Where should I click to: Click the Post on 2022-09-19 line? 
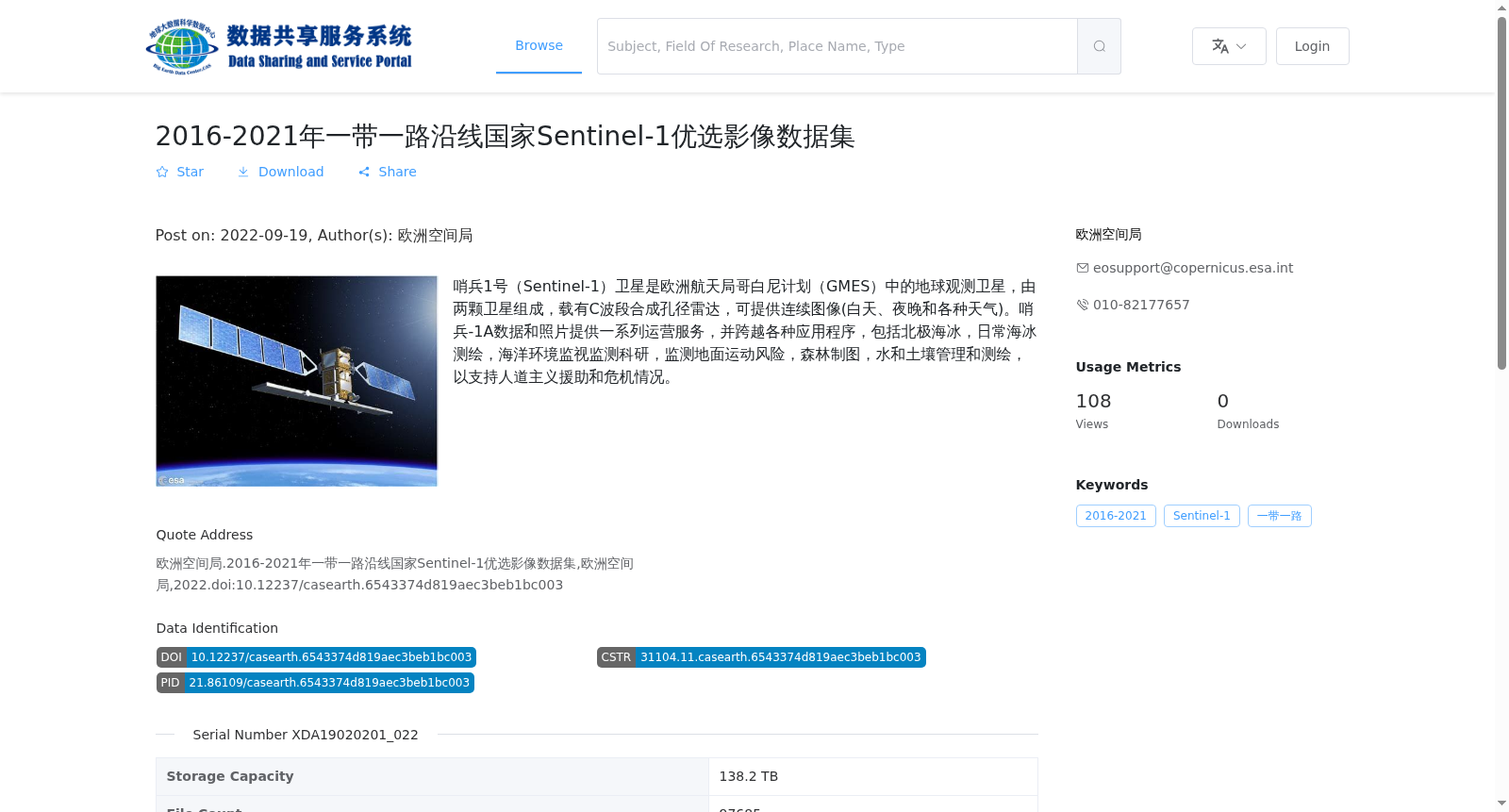[314, 236]
